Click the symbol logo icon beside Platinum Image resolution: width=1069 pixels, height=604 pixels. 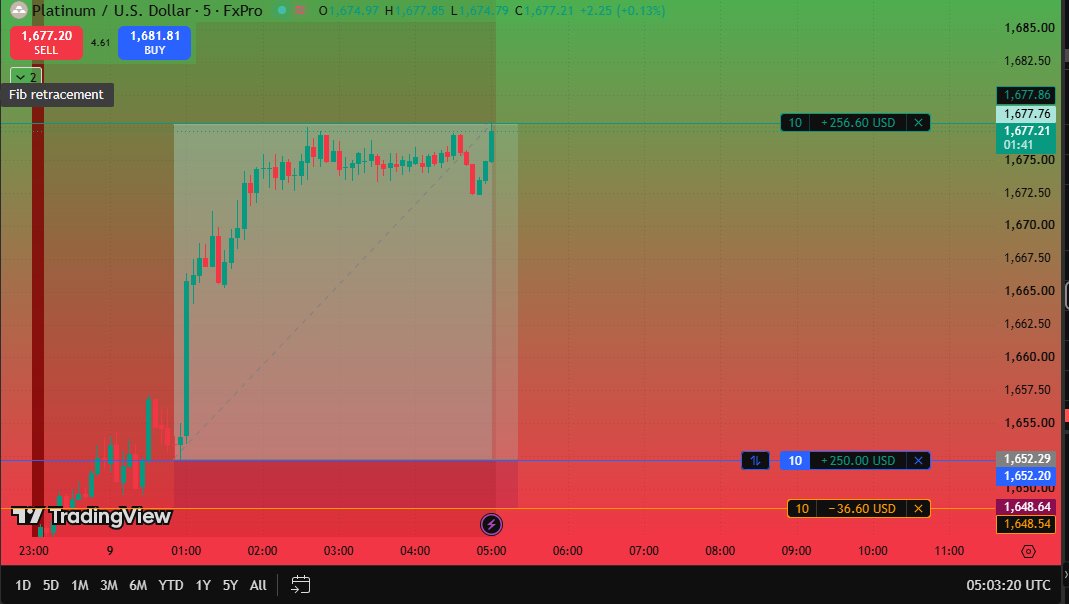click(x=18, y=10)
